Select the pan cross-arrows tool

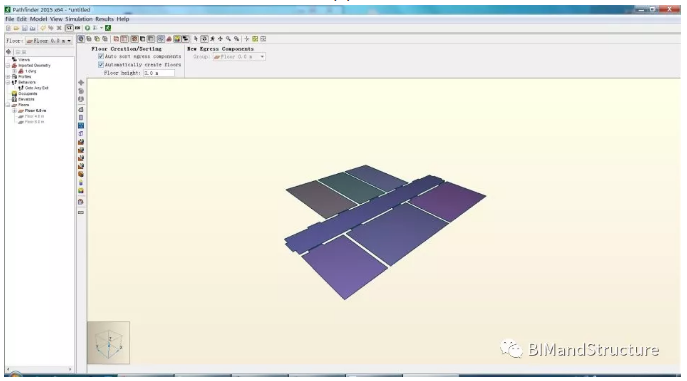220,39
